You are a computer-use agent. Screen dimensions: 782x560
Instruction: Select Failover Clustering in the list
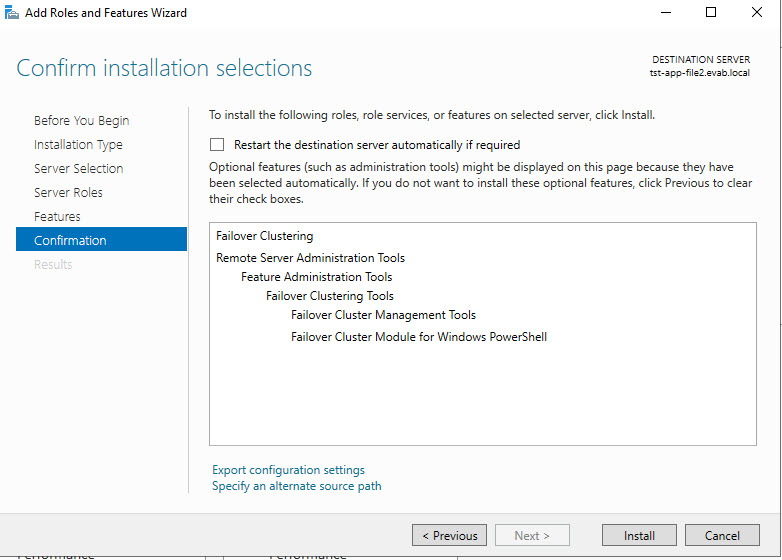coord(264,237)
